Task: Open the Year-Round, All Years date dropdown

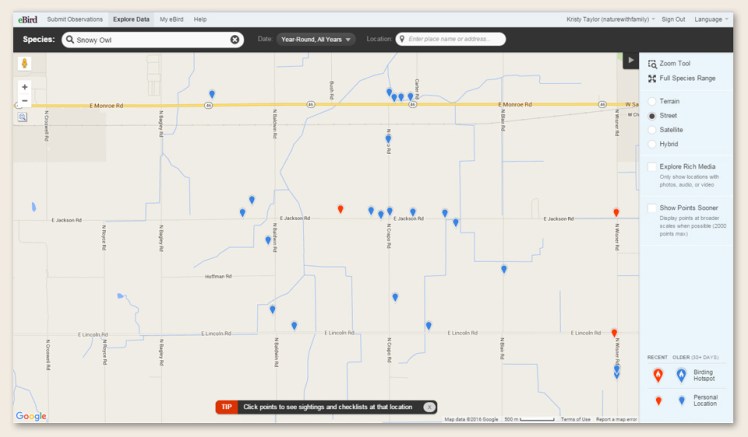Action: point(316,39)
